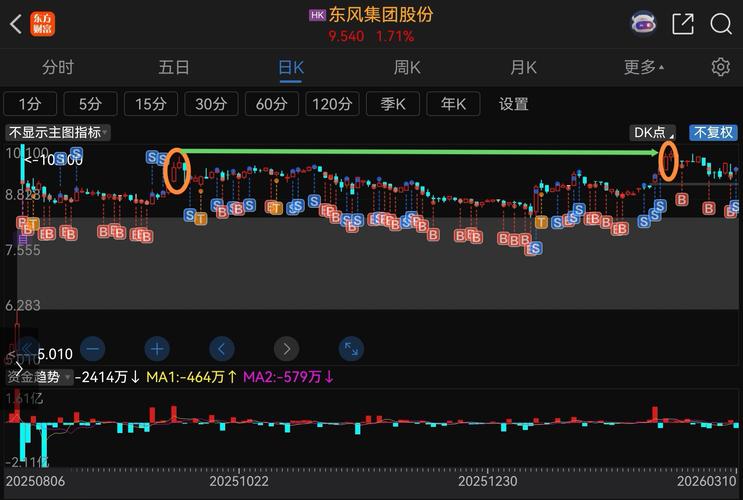Tap the back arrow icon
Viewport: 743px width, 500px height.
click(16, 24)
